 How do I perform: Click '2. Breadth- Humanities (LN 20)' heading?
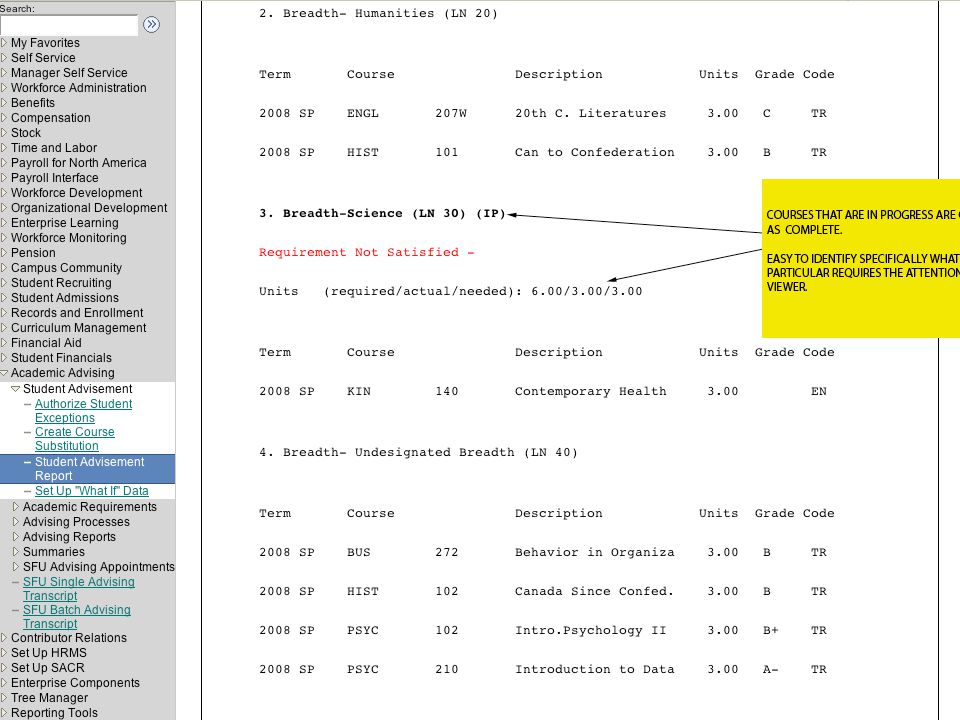tap(378, 13)
